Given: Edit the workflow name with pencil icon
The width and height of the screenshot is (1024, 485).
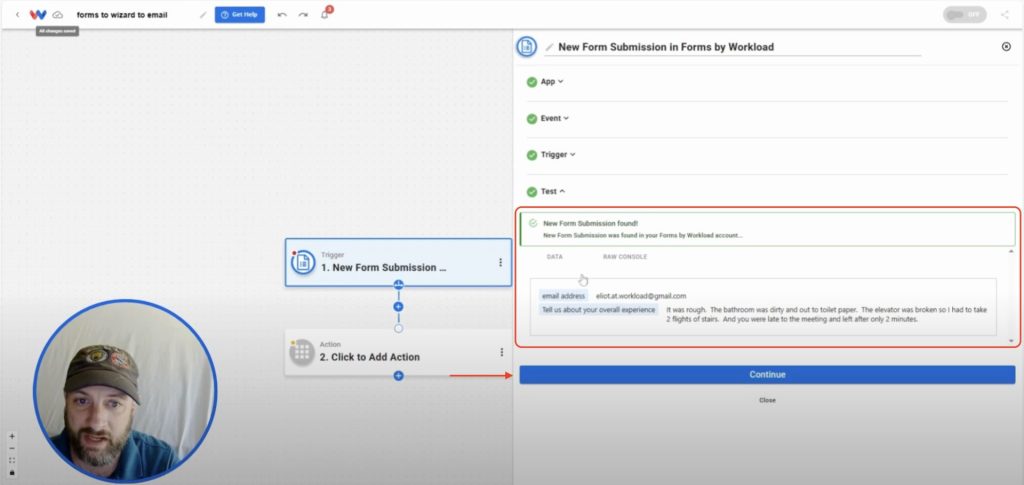Looking at the screenshot, I should tap(203, 14).
